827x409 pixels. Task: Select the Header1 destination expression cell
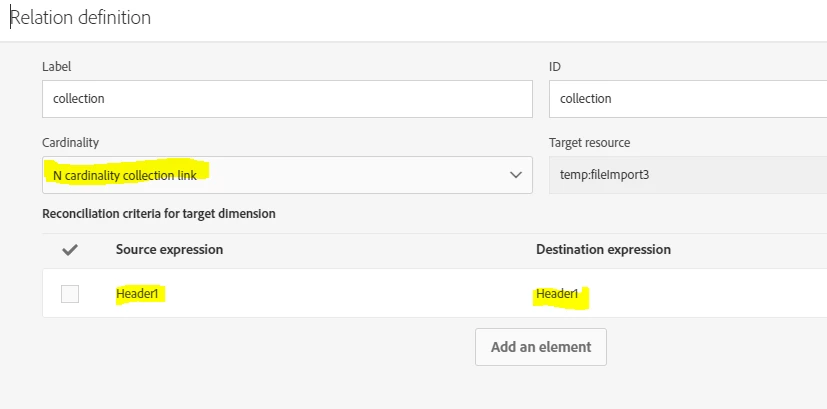point(559,294)
